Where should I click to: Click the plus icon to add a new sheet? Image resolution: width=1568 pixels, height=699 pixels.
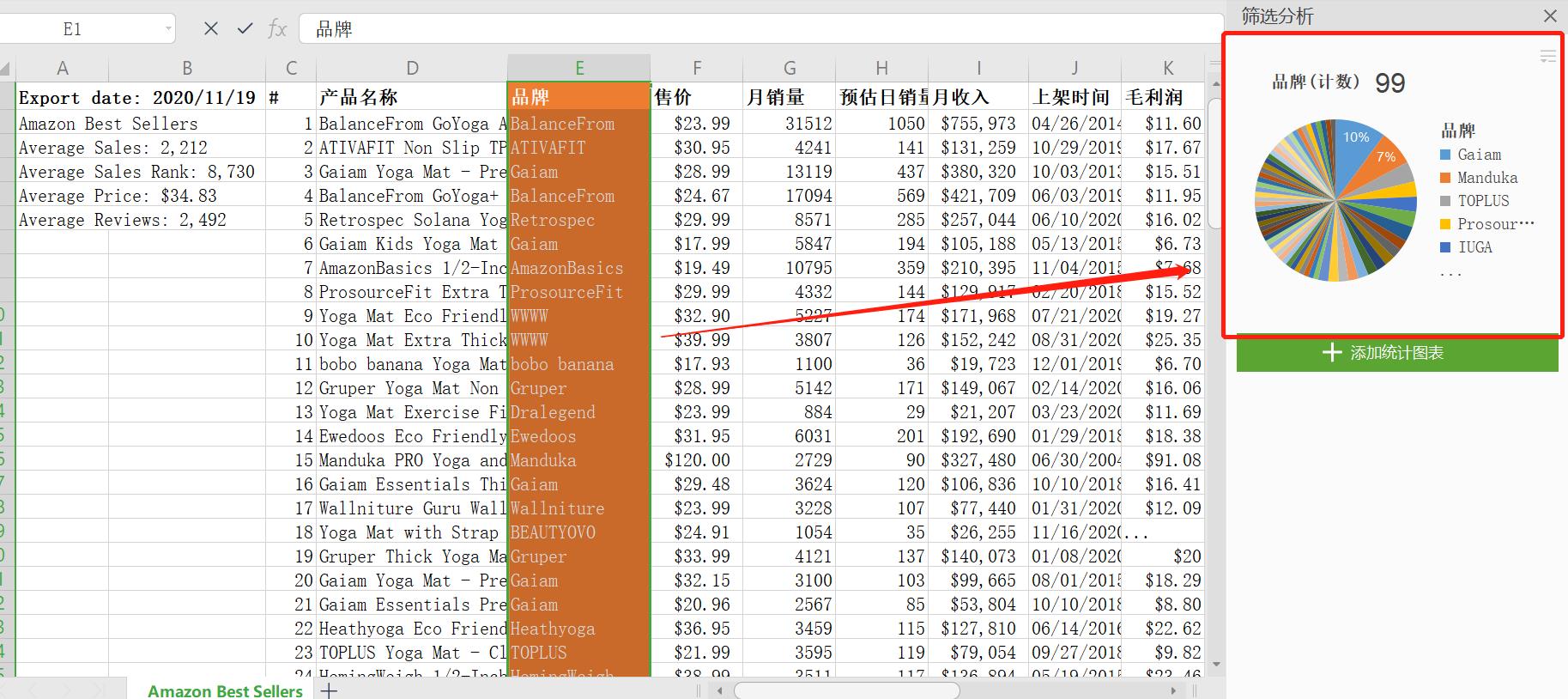[x=329, y=690]
